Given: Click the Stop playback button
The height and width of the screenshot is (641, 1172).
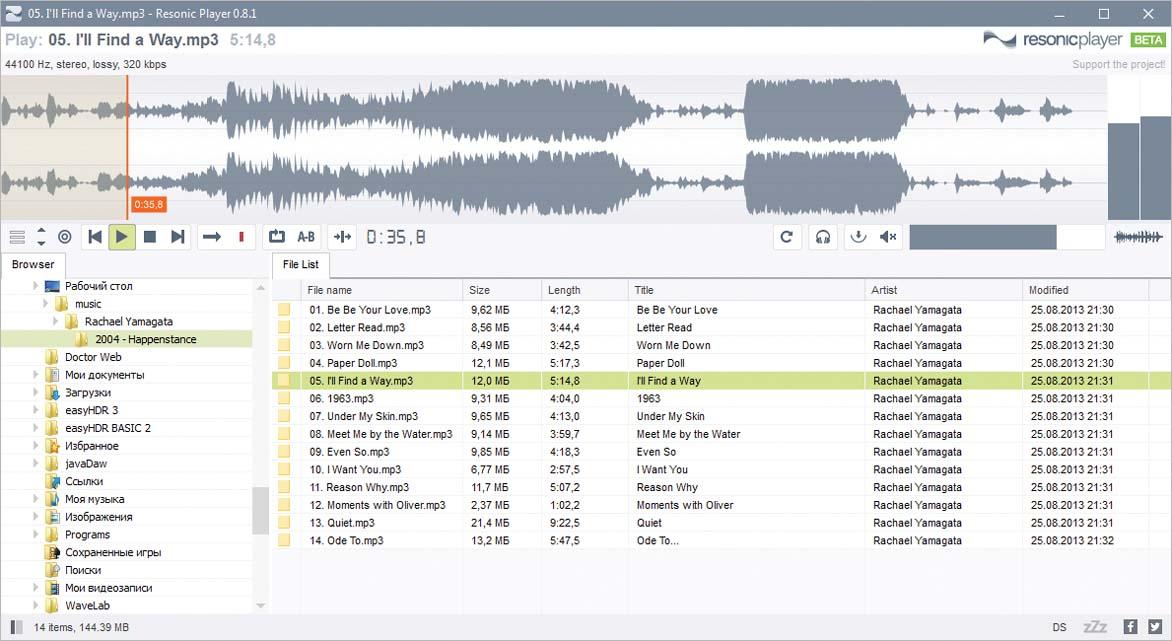Looking at the screenshot, I should pyautogui.click(x=150, y=237).
